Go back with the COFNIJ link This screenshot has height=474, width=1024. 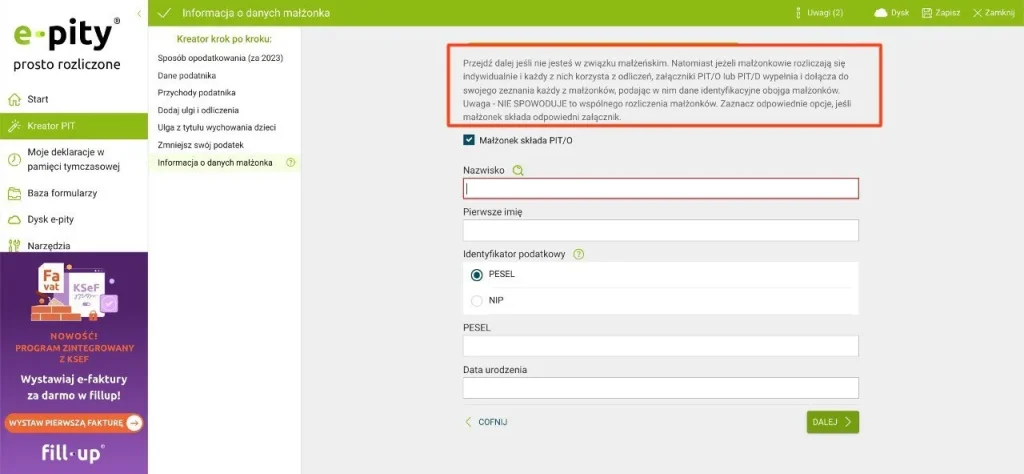click(486, 422)
